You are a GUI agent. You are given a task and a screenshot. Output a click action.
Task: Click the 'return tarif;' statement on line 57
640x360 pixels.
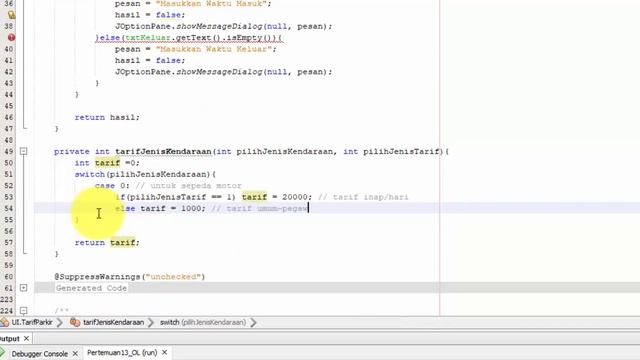click(x=107, y=242)
